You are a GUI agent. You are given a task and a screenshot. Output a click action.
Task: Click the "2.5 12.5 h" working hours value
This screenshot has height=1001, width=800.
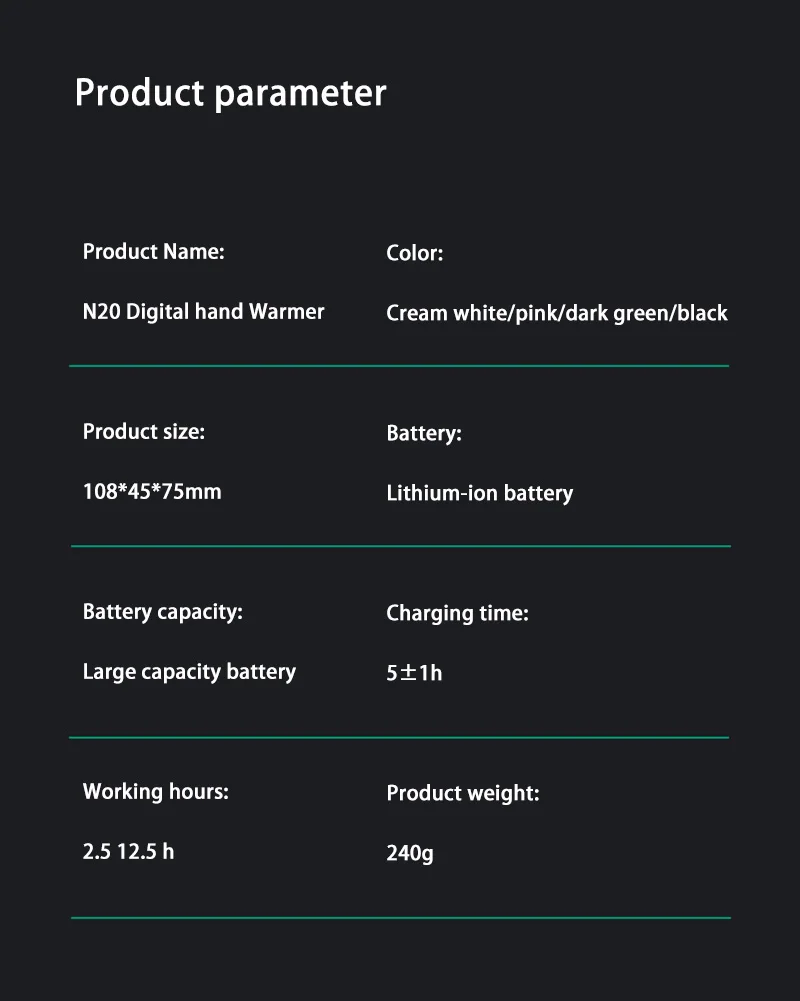(128, 852)
